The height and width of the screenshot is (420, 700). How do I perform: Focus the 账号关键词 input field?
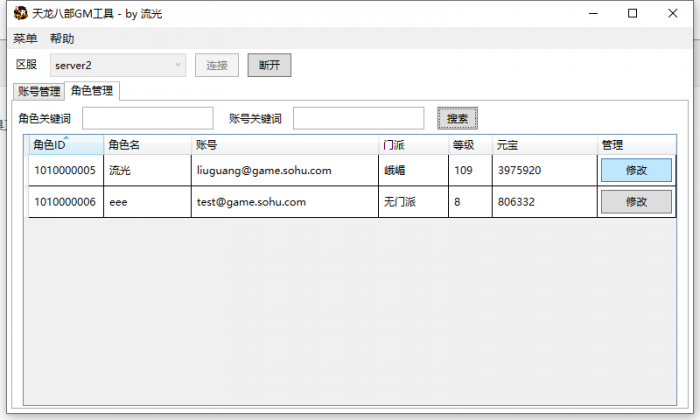358,118
